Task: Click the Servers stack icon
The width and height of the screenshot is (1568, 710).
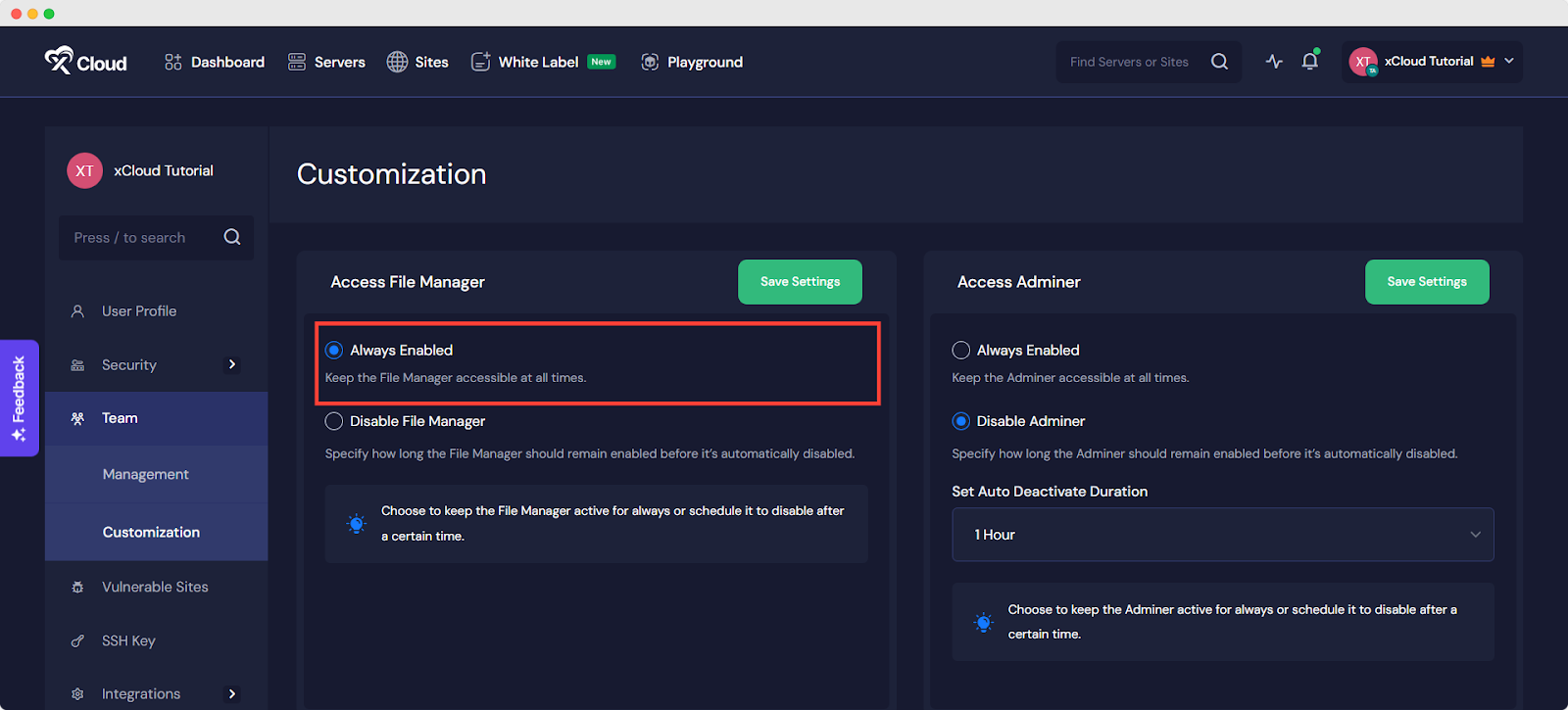Action: coord(297,62)
